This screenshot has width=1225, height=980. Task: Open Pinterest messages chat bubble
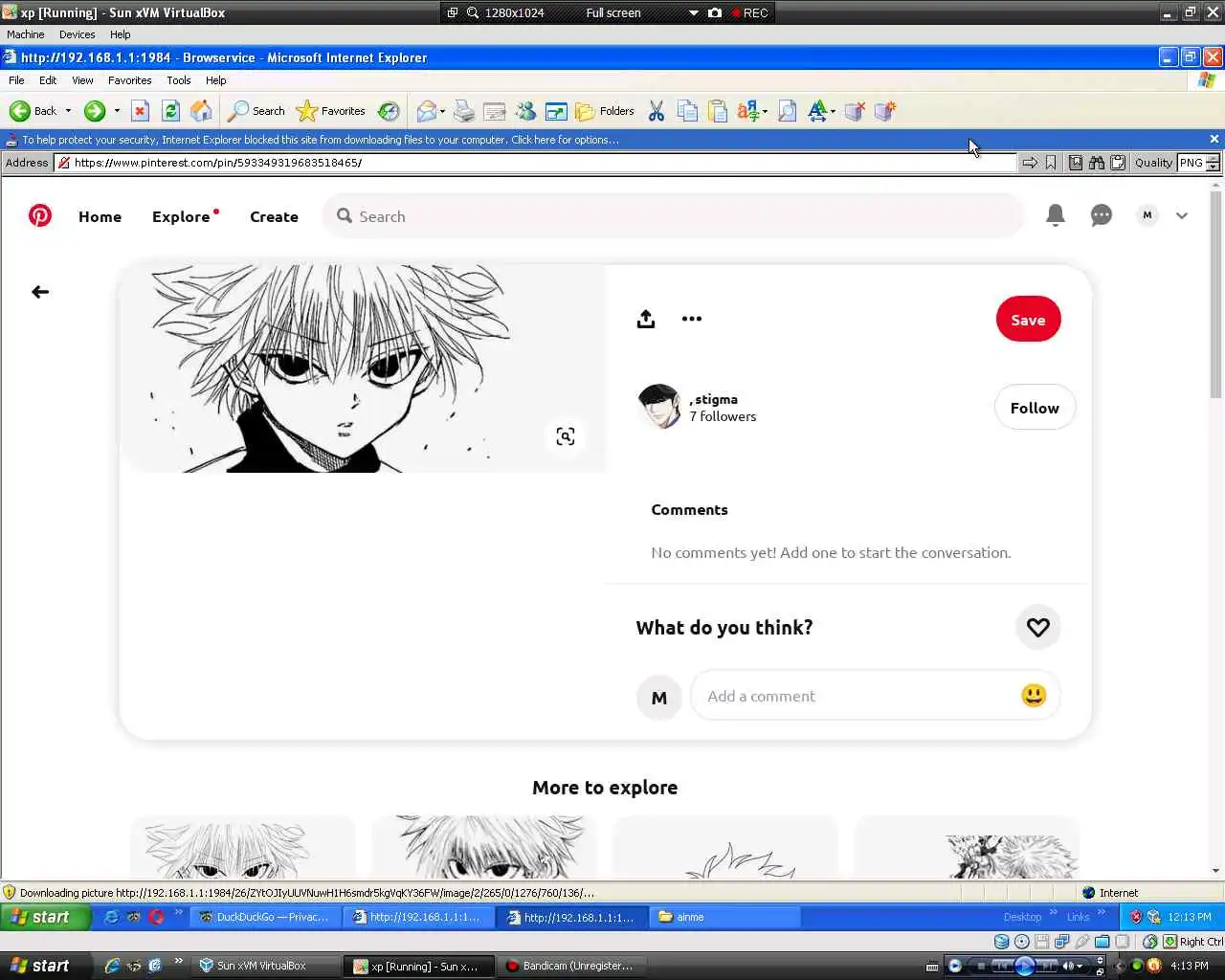click(1102, 215)
